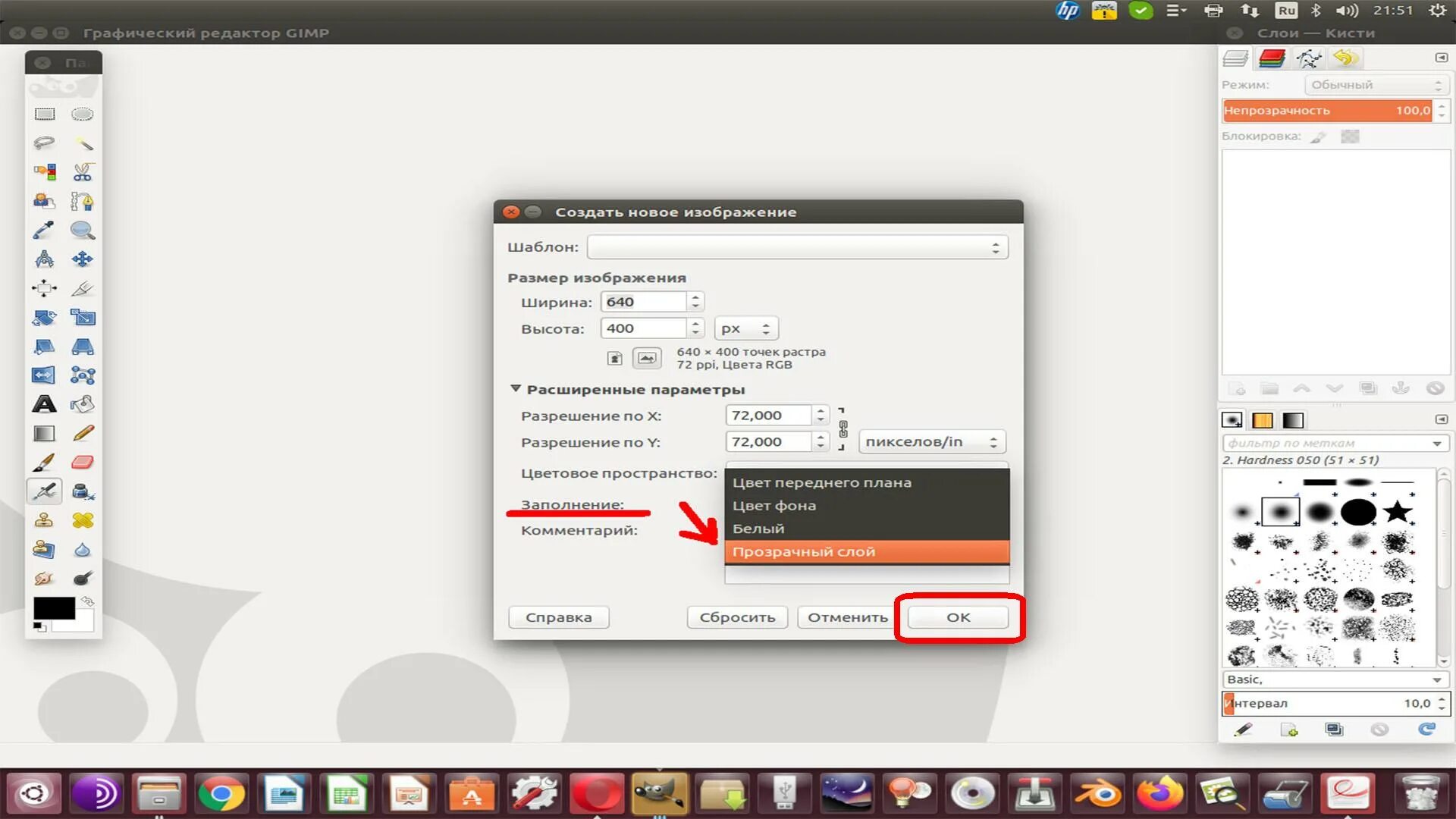Swap foreground and background colors arrow
This screenshot has width=1456, height=819.
88,601
